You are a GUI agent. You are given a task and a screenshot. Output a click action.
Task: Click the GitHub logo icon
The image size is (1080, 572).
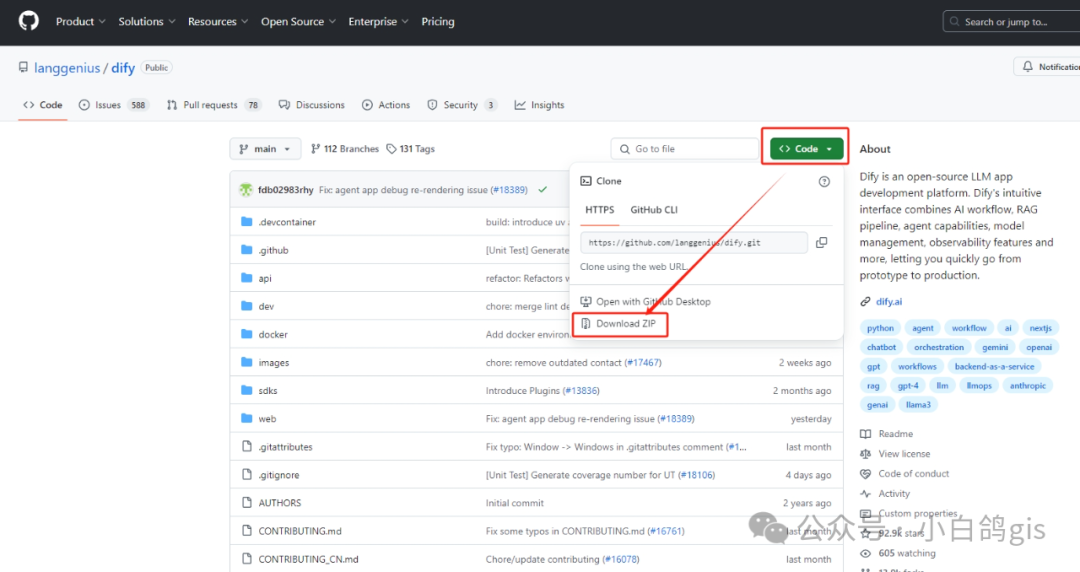(x=29, y=21)
